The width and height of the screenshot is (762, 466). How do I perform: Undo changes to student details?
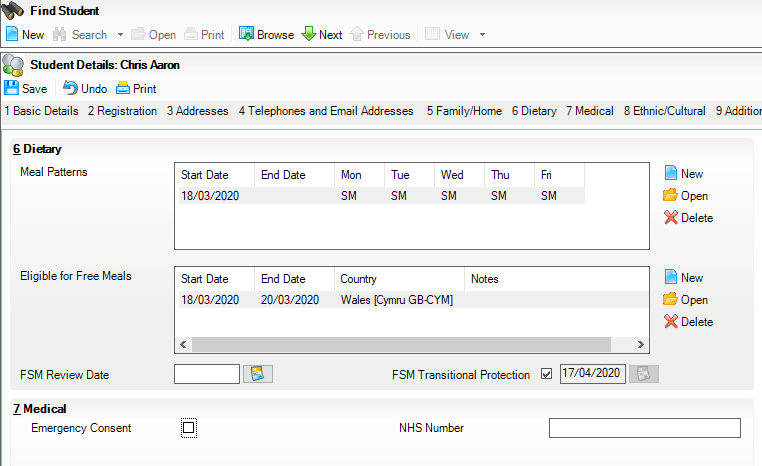click(x=84, y=89)
